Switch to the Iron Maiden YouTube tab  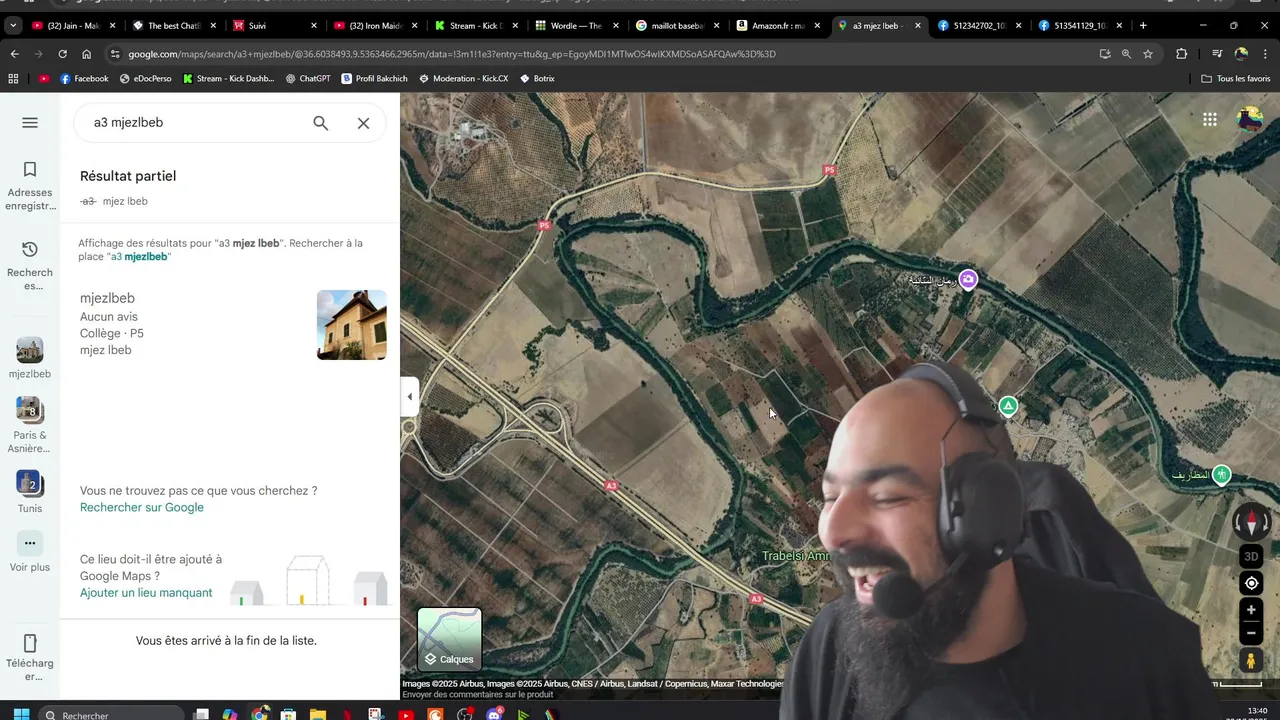[373, 25]
